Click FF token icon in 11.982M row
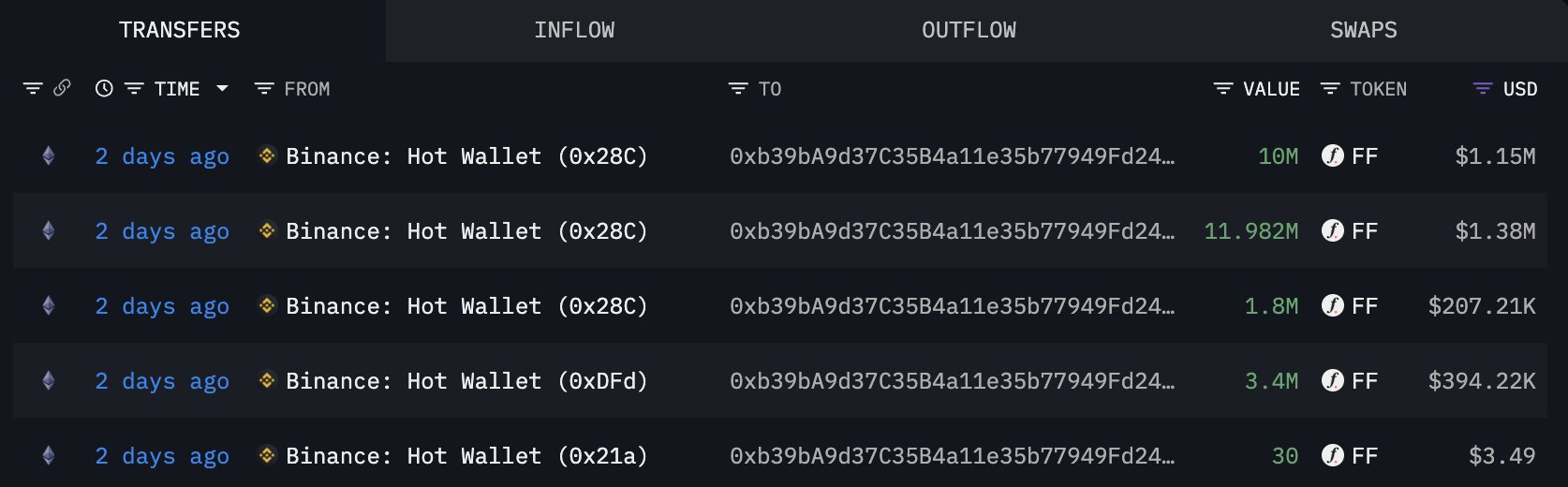The width and height of the screenshot is (1568, 487). [1332, 230]
